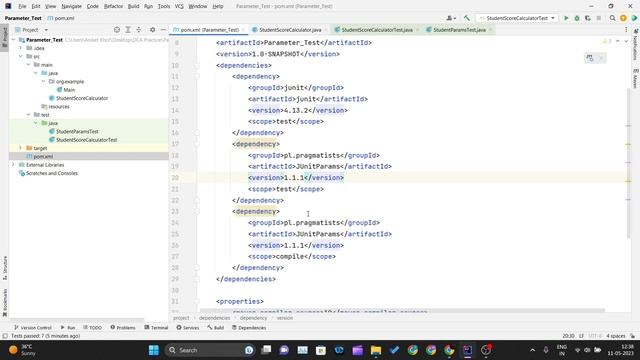Screen dimensions: 640x360
Task: Open the Terminal tool window
Action: [x=156, y=328]
